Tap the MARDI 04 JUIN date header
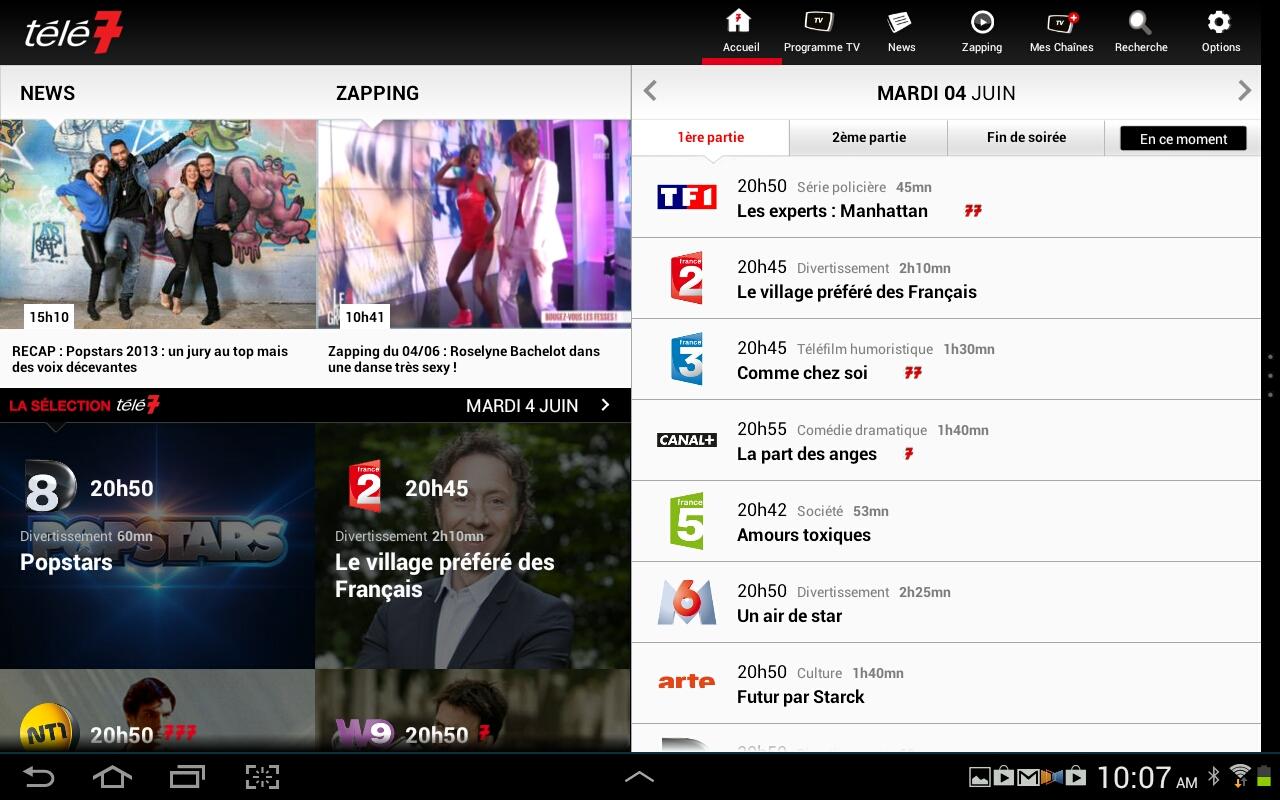The height and width of the screenshot is (800, 1280). click(946, 93)
